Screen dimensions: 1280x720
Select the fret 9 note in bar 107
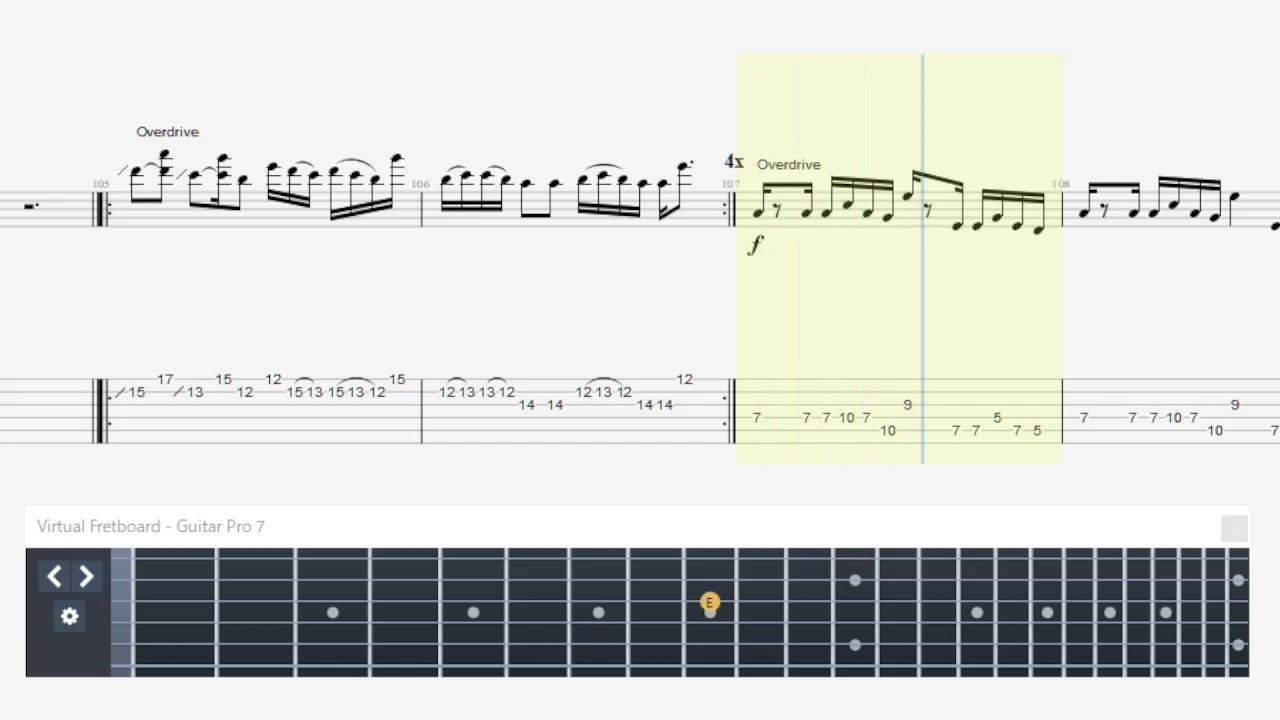[x=907, y=405]
